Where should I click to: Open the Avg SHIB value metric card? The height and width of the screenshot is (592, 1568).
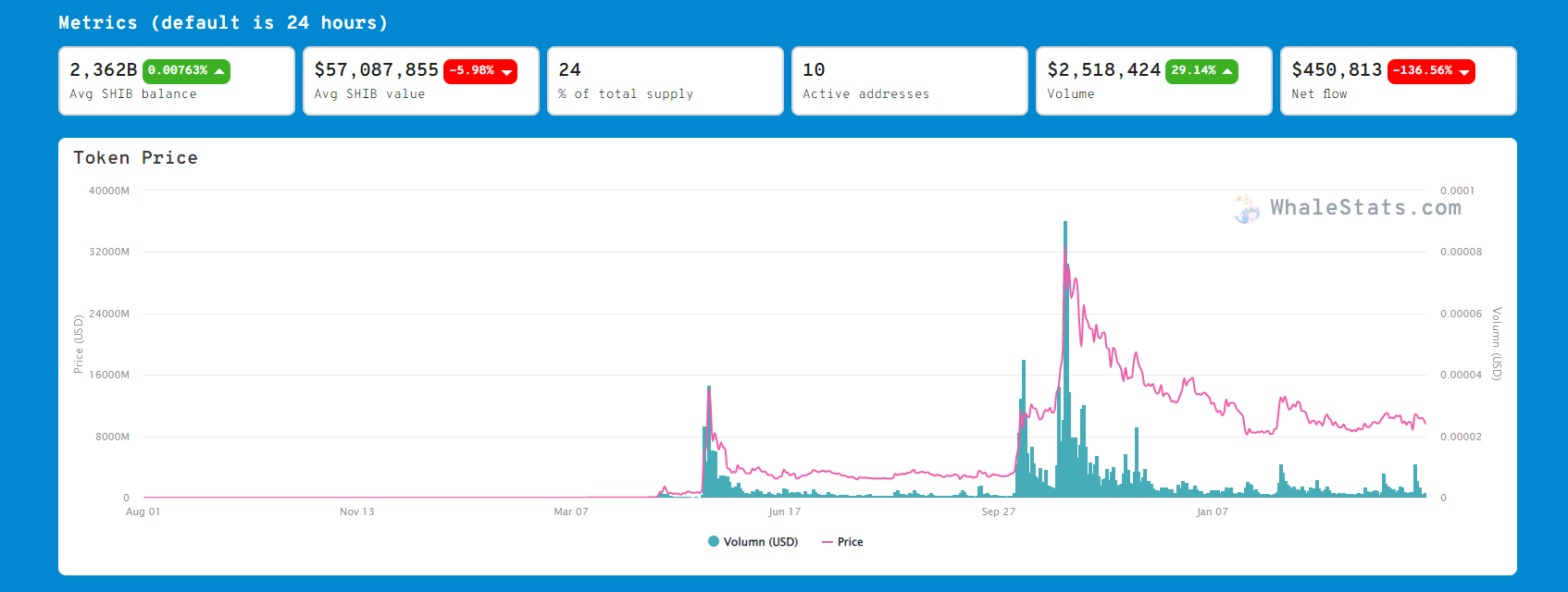421,81
